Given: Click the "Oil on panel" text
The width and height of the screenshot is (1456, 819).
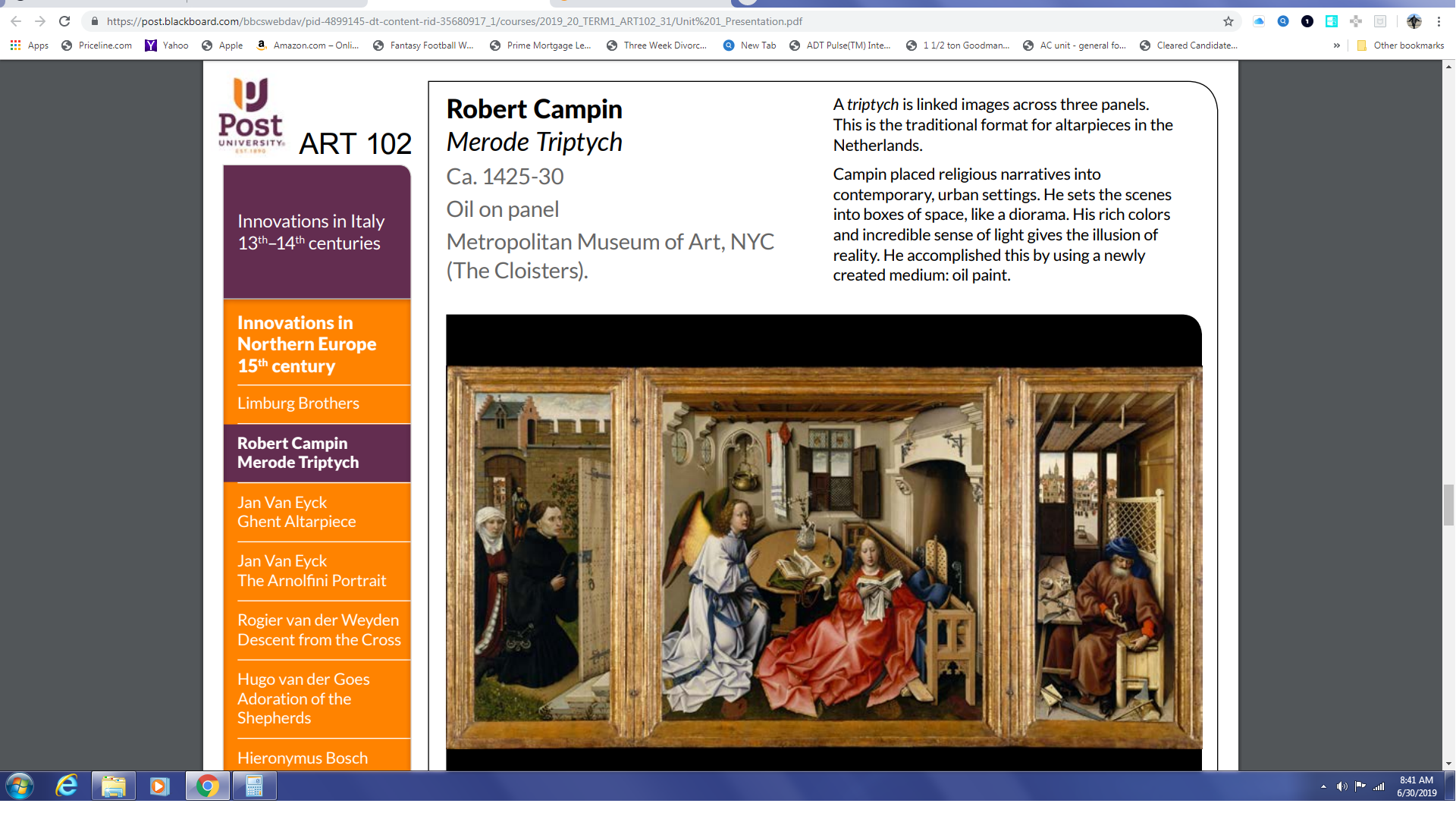Looking at the screenshot, I should (503, 209).
